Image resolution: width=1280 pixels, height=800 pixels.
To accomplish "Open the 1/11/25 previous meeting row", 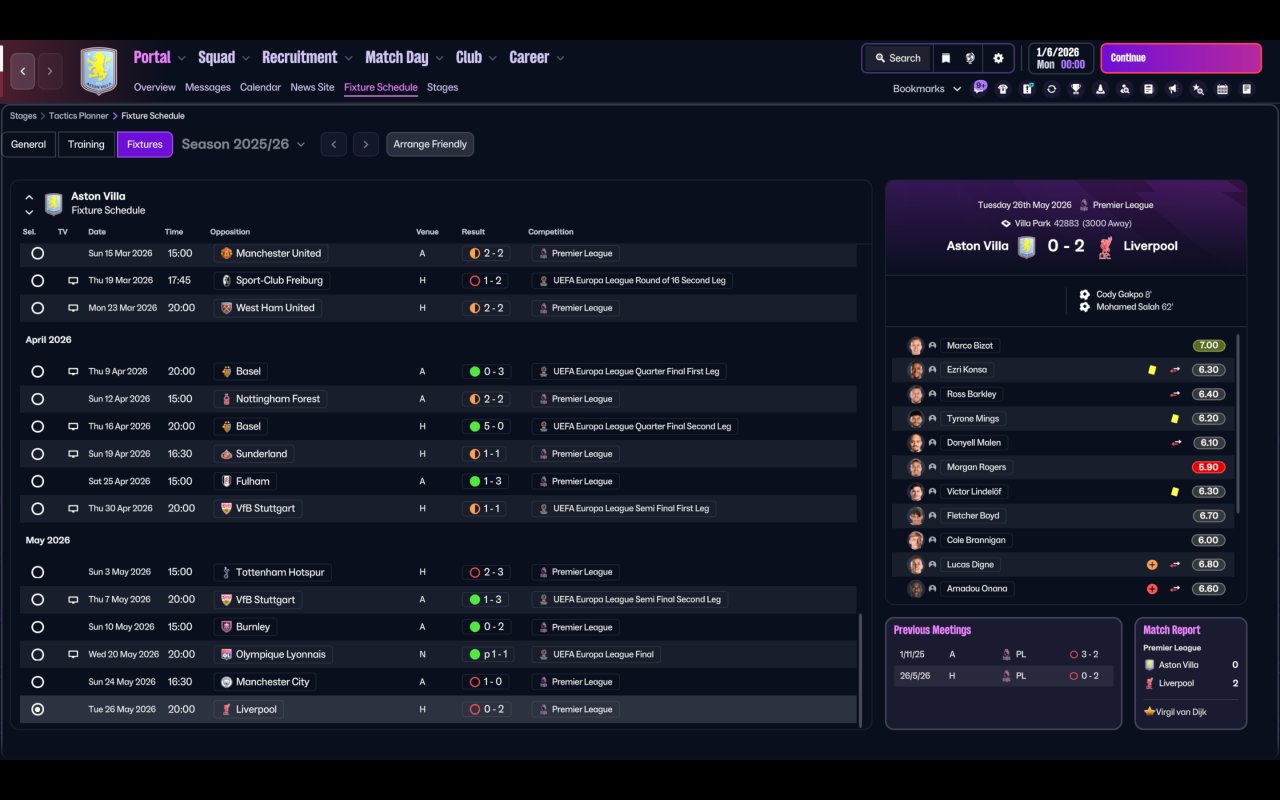I will pos(1004,654).
